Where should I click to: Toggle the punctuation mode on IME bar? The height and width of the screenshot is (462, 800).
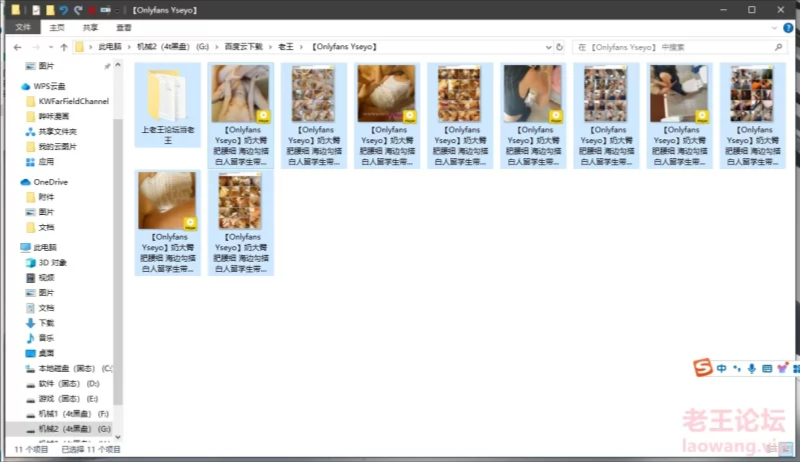pyautogui.click(x=737, y=368)
